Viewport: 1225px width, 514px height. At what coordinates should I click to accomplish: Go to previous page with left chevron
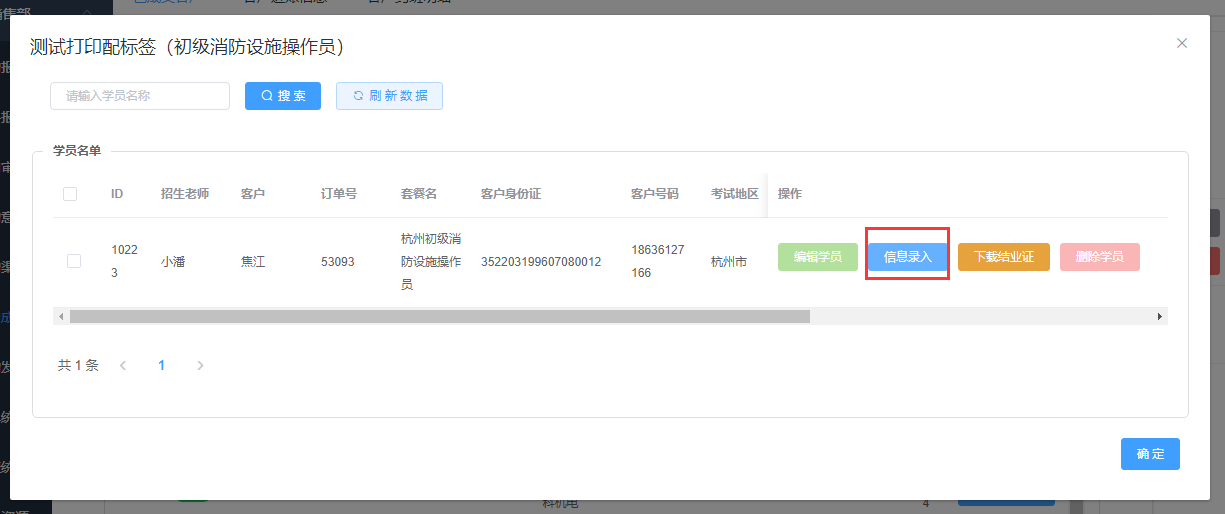coord(123,366)
